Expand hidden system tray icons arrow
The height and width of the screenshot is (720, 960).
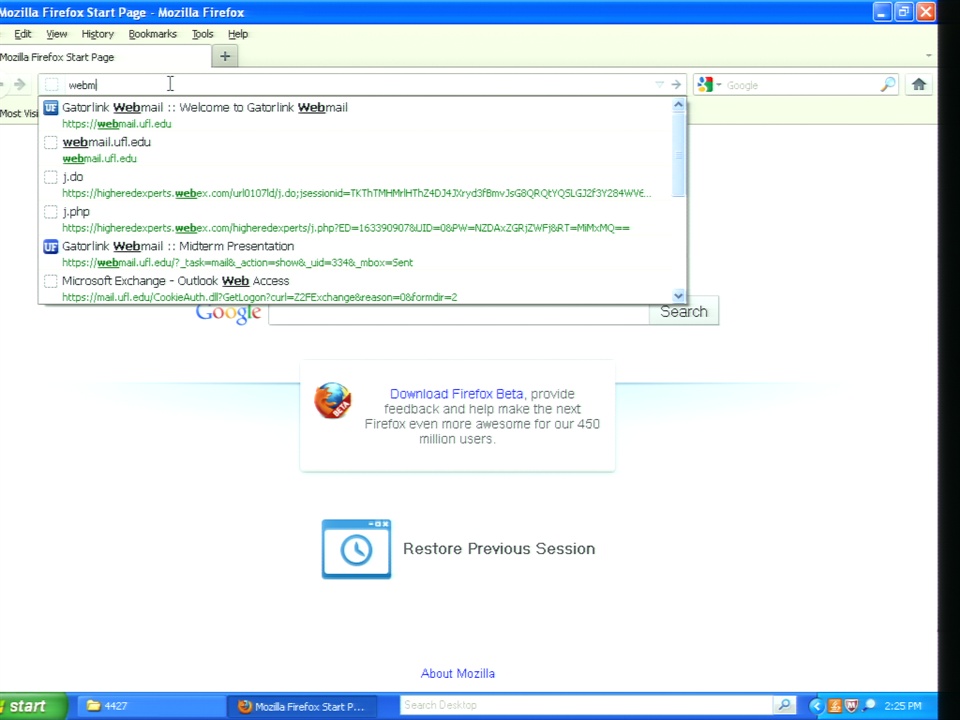[816, 706]
